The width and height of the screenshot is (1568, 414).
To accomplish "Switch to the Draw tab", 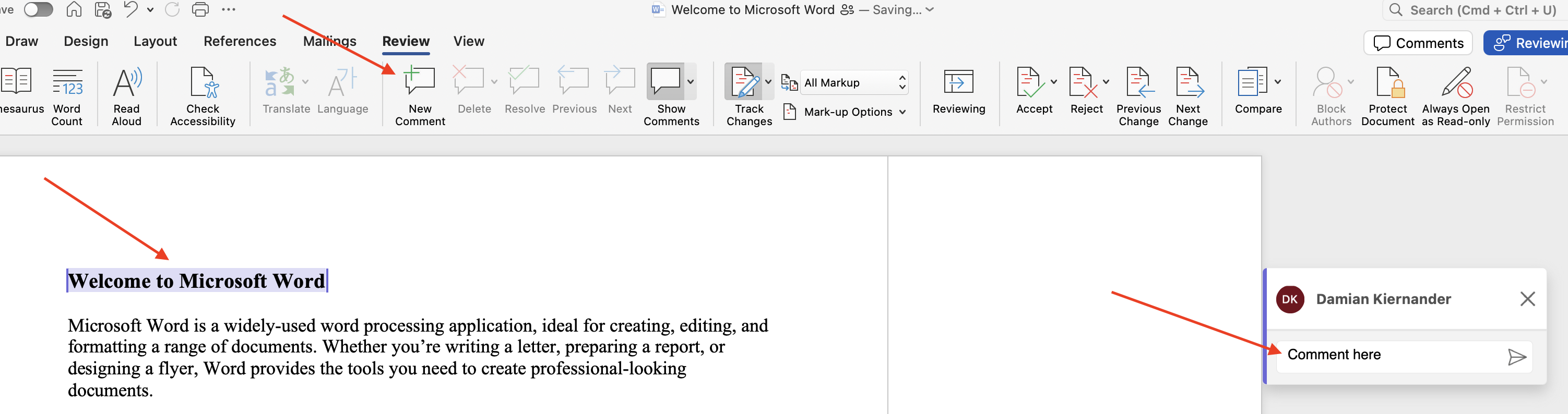I will click(x=22, y=41).
